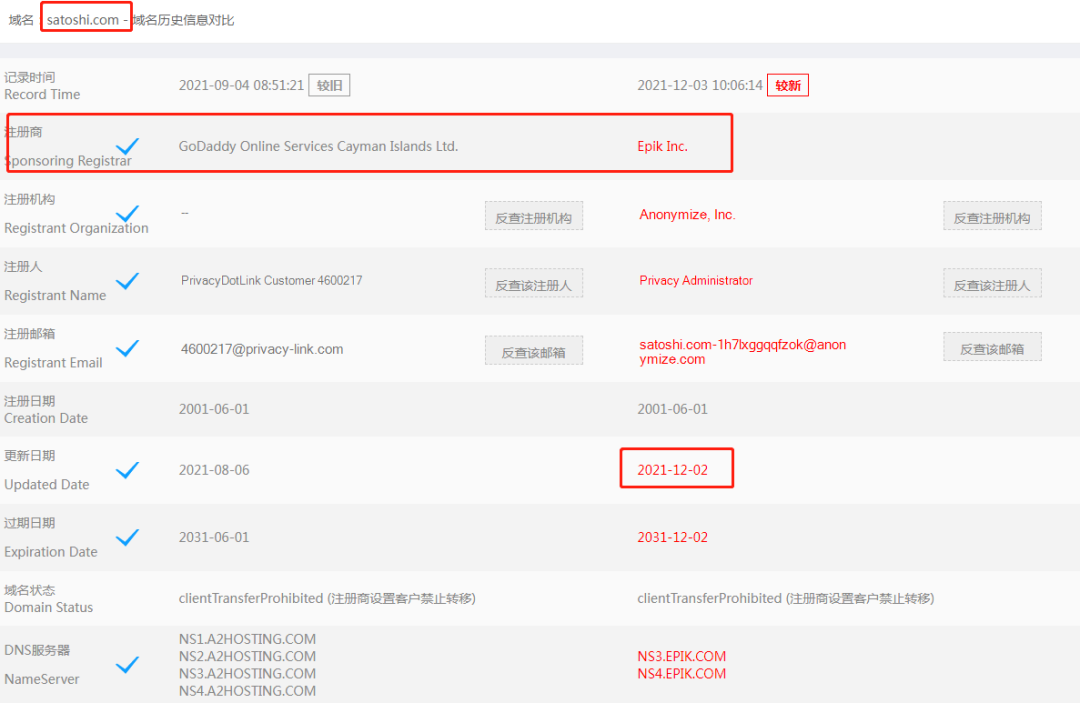Click 反查该注册人 button for PrivacyDotLink Customer
The width and height of the screenshot is (1080, 703).
click(534, 283)
